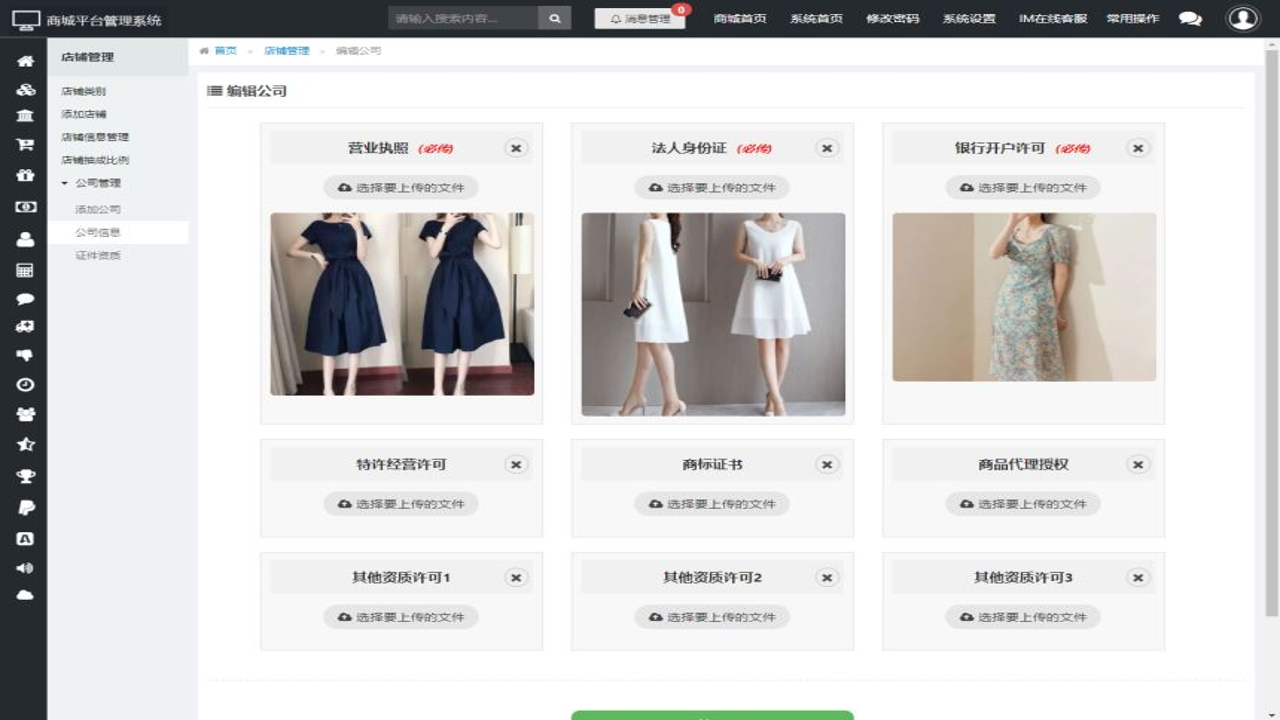Image resolution: width=1280 pixels, height=720 pixels.
Task: Click the cubes icon in sidebar
Action: (25, 89)
